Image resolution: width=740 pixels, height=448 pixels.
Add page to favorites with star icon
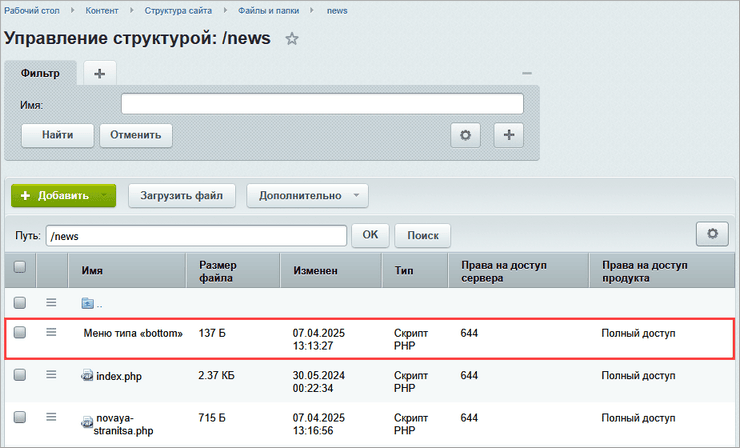(x=292, y=39)
